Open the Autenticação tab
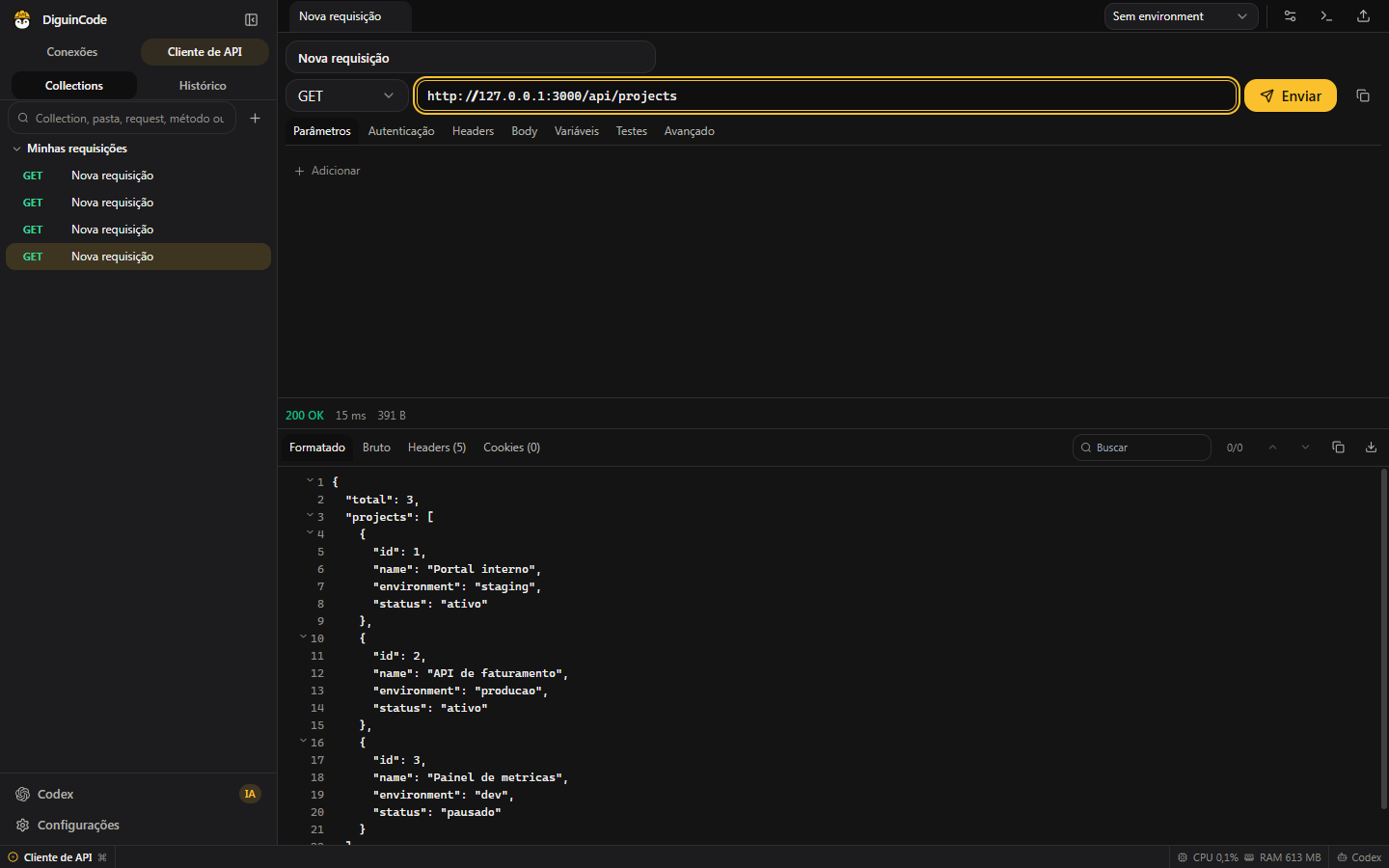This screenshot has width=1389, height=868. pyautogui.click(x=401, y=131)
